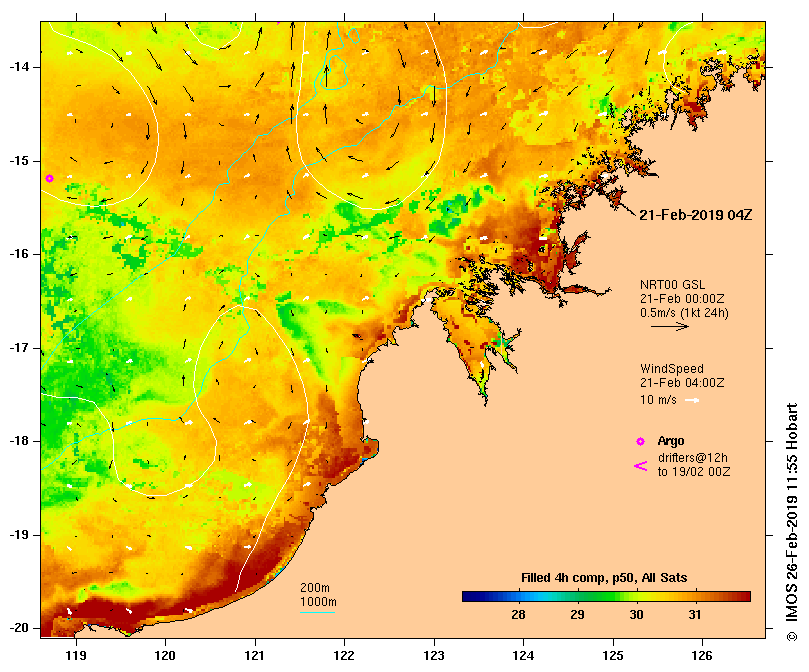Click the '1000m' contour label
Viewport: 809px width, 672px height.
[x=318, y=602]
